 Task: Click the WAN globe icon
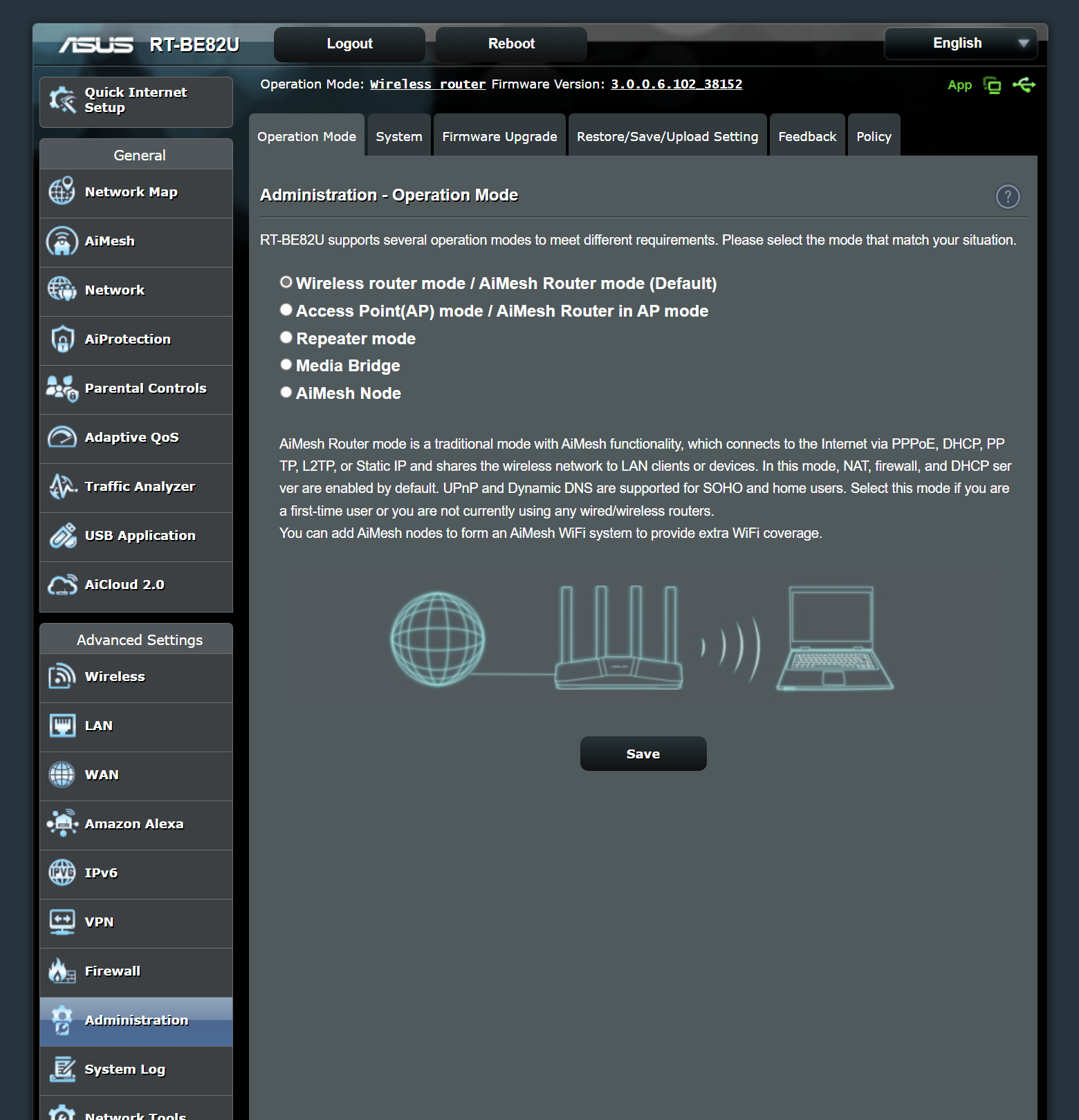click(x=62, y=774)
